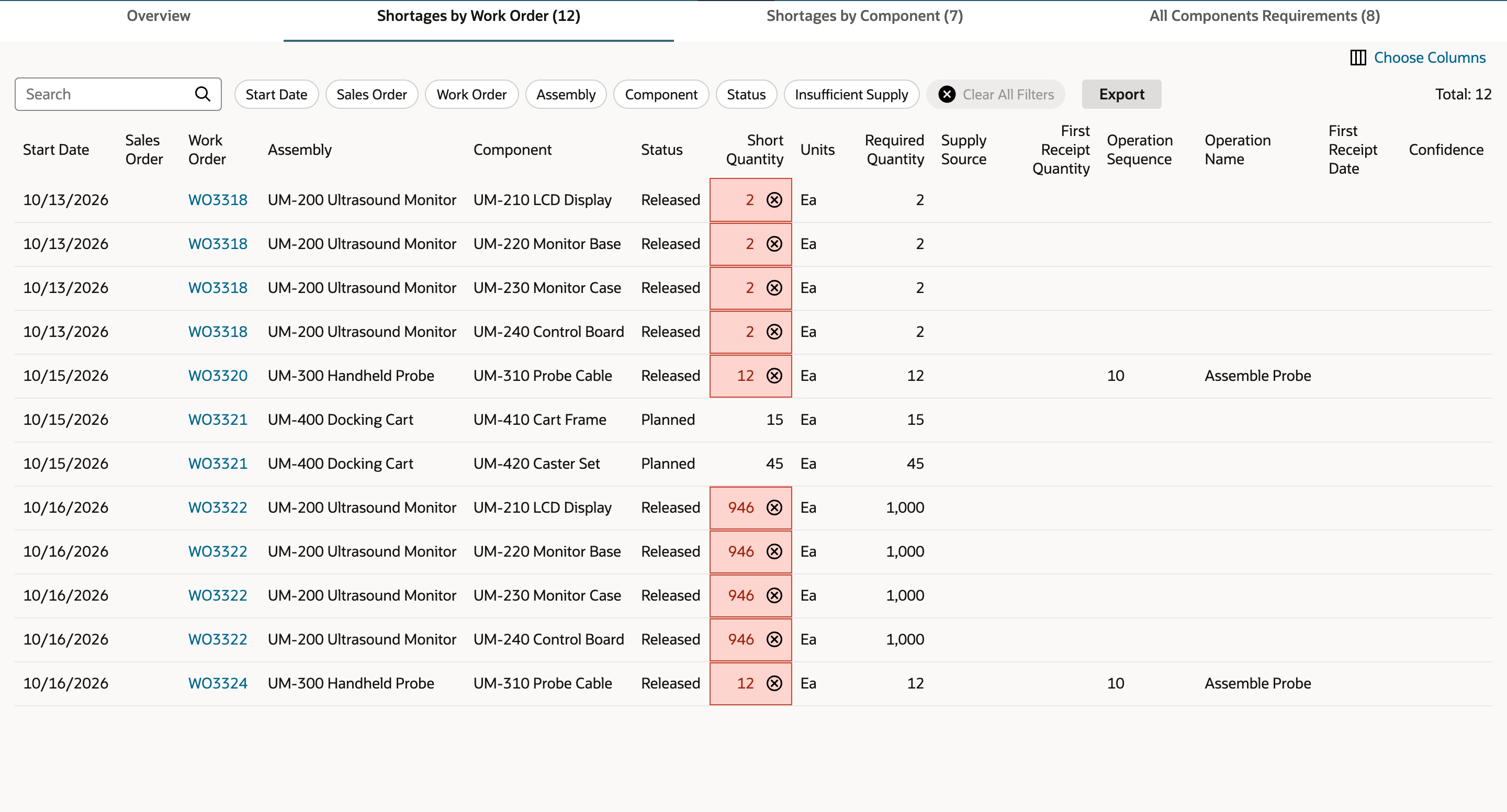The width and height of the screenshot is (1507, 812).
Task: Open the Insufficient Supply filter chip
Action: tap(851, 94)
